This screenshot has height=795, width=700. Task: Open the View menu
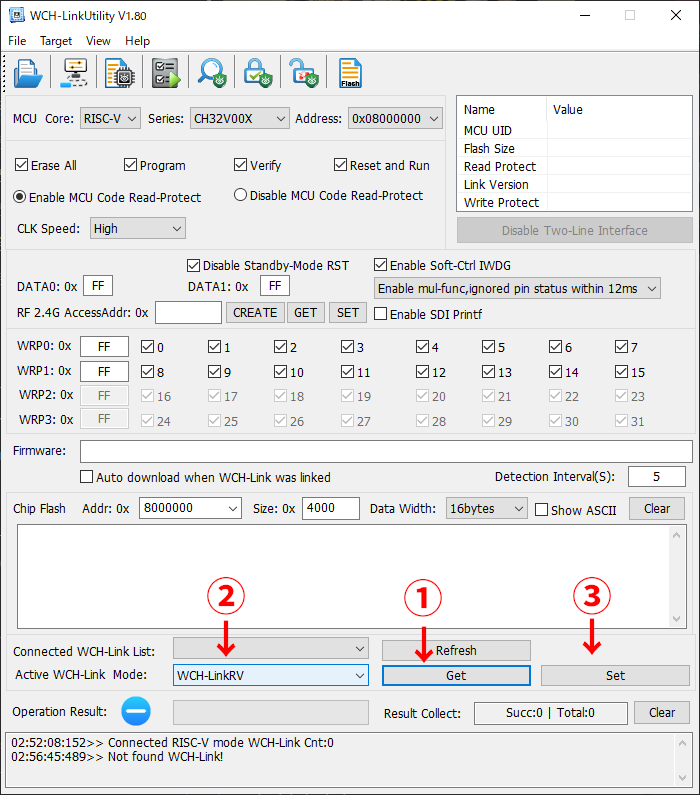[98, 41]
